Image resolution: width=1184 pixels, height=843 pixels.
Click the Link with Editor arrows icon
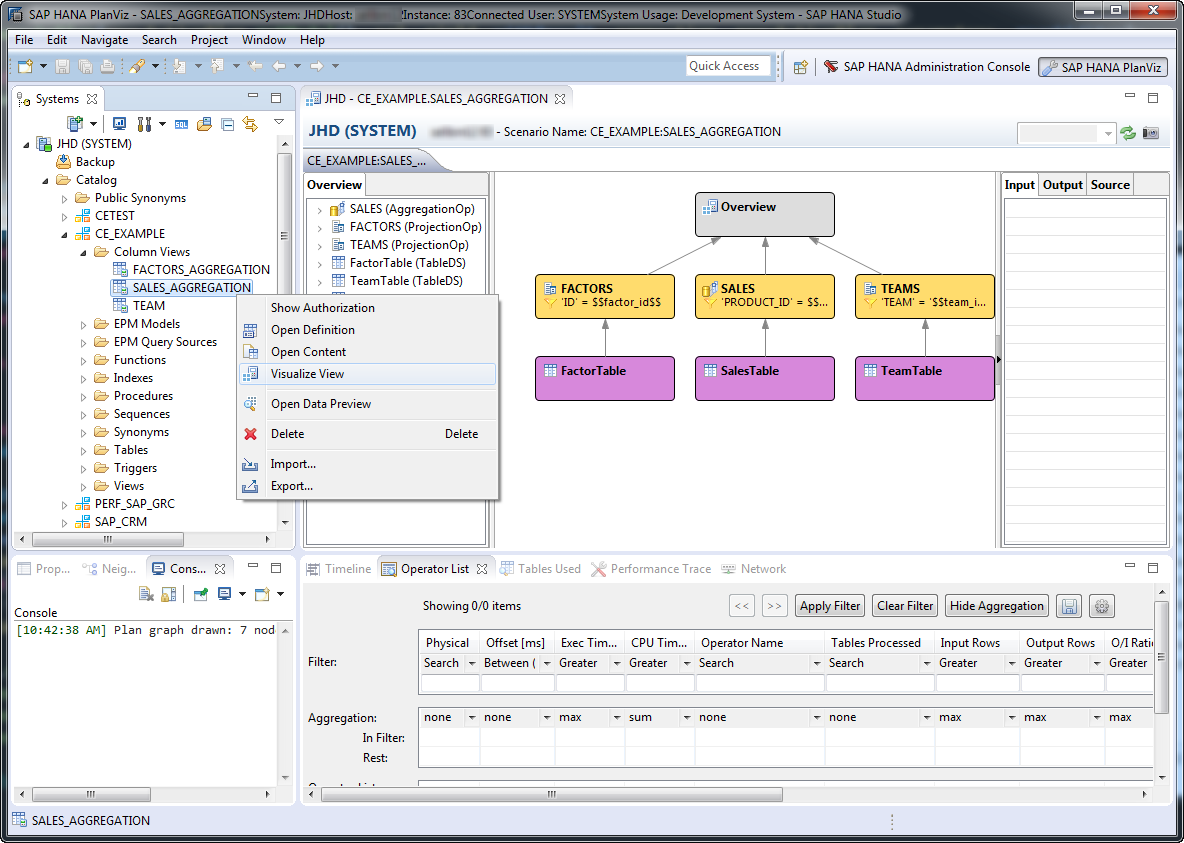click(250, 124)
